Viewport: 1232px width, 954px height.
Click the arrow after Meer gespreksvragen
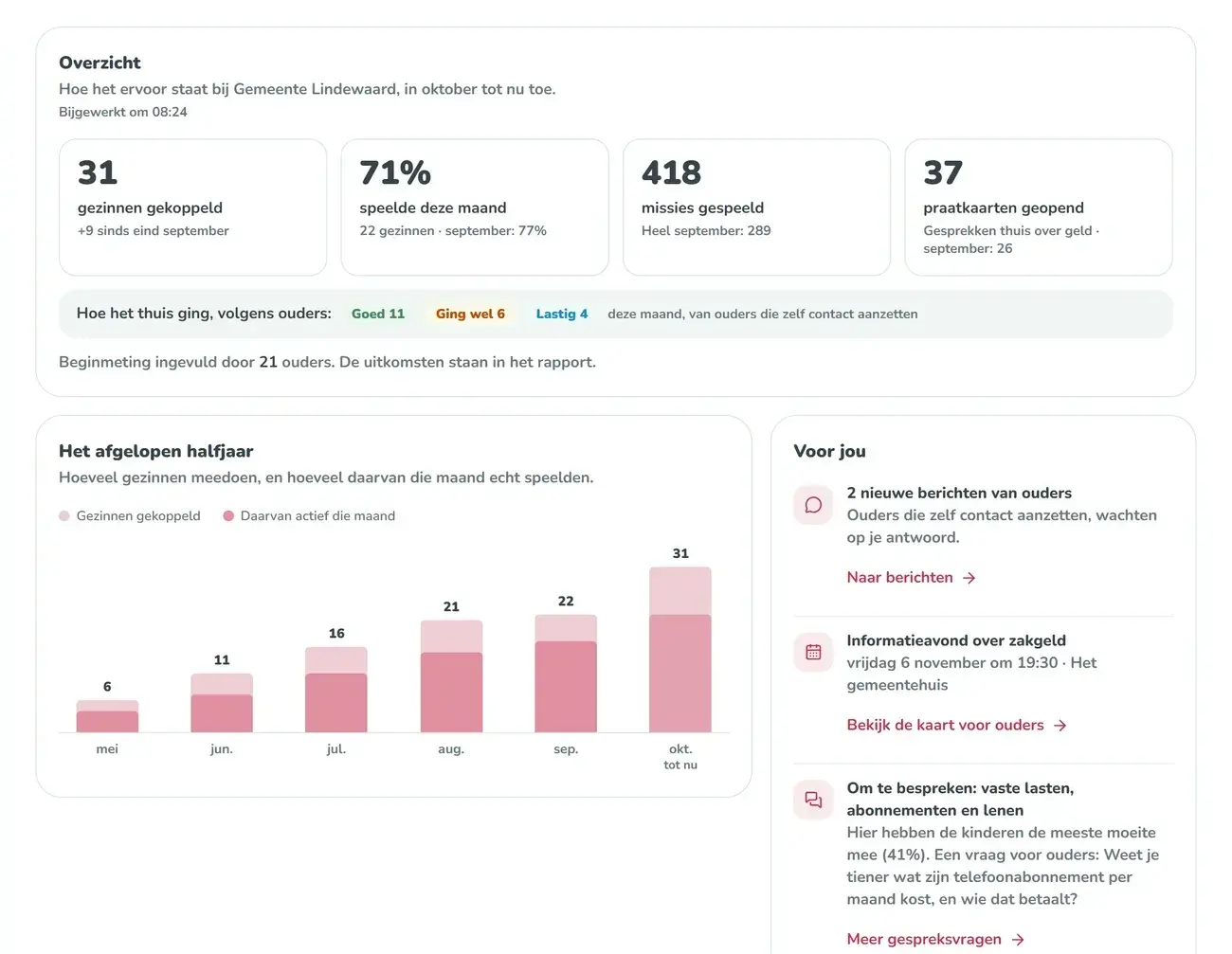[1017, 940]
